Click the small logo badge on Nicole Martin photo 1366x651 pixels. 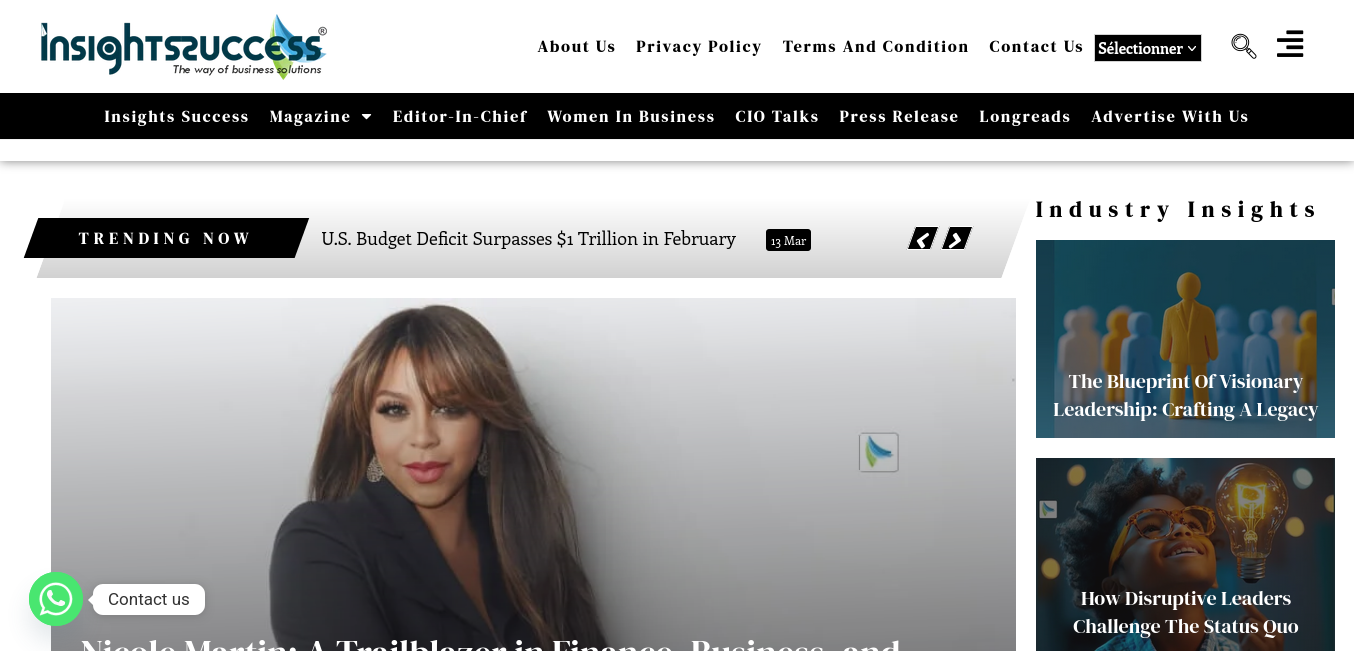pyautogui.click(x=879, y=452)
